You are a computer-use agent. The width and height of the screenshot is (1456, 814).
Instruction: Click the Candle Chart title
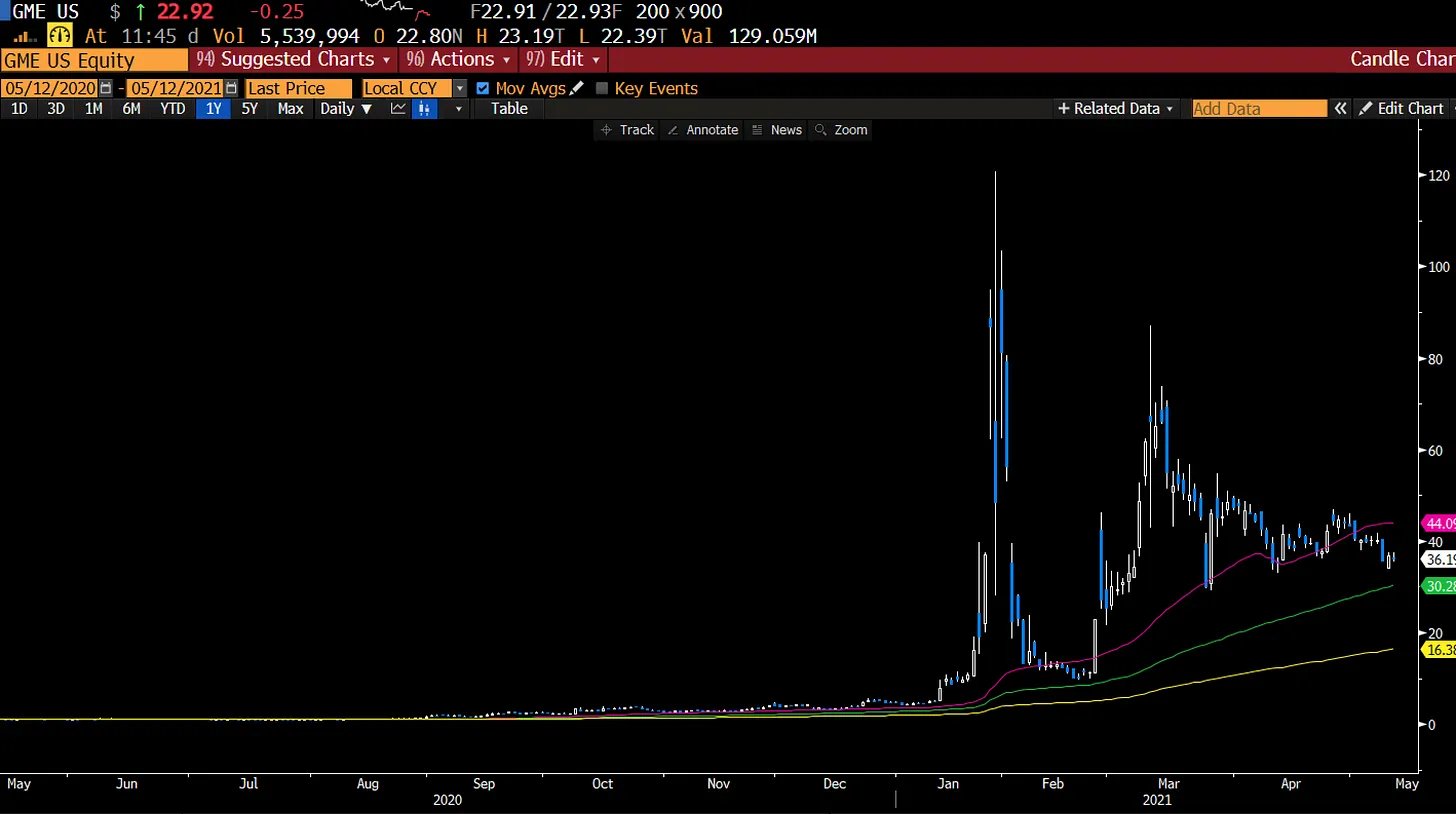coord(1402,59)
